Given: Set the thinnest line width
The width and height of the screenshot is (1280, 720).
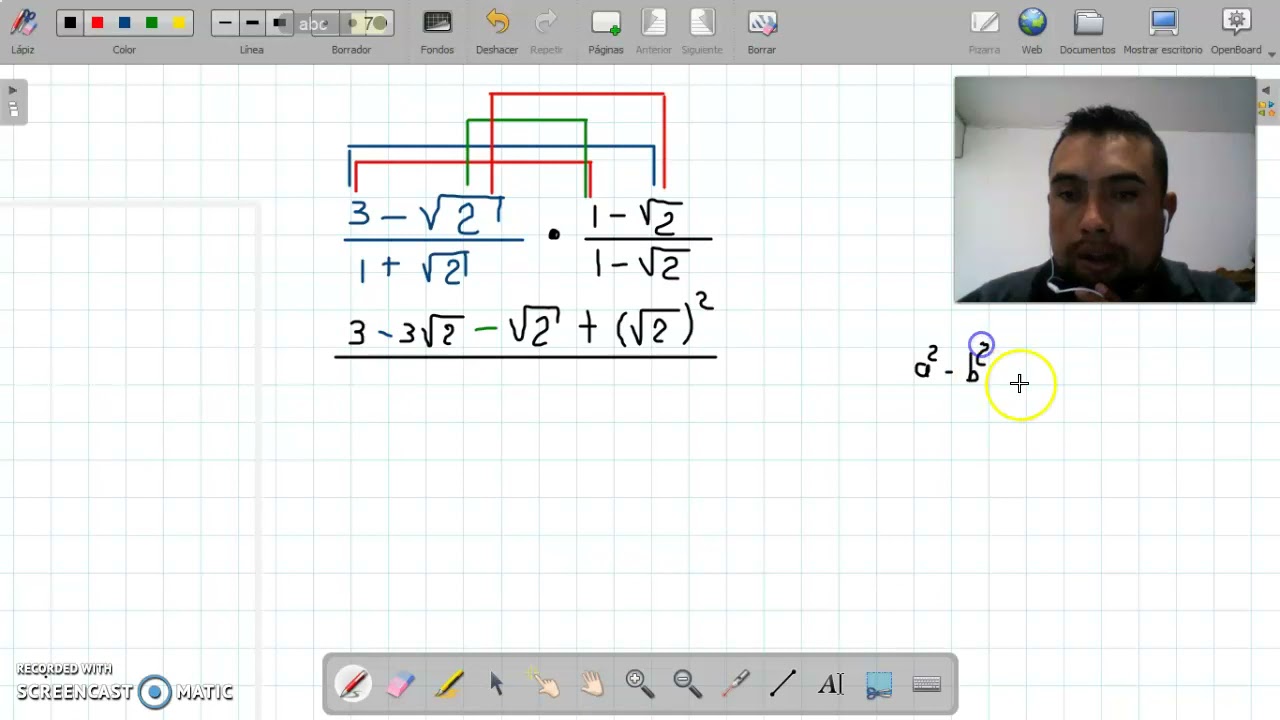Looking at the screenshot, I should click(x=225, y=23).
